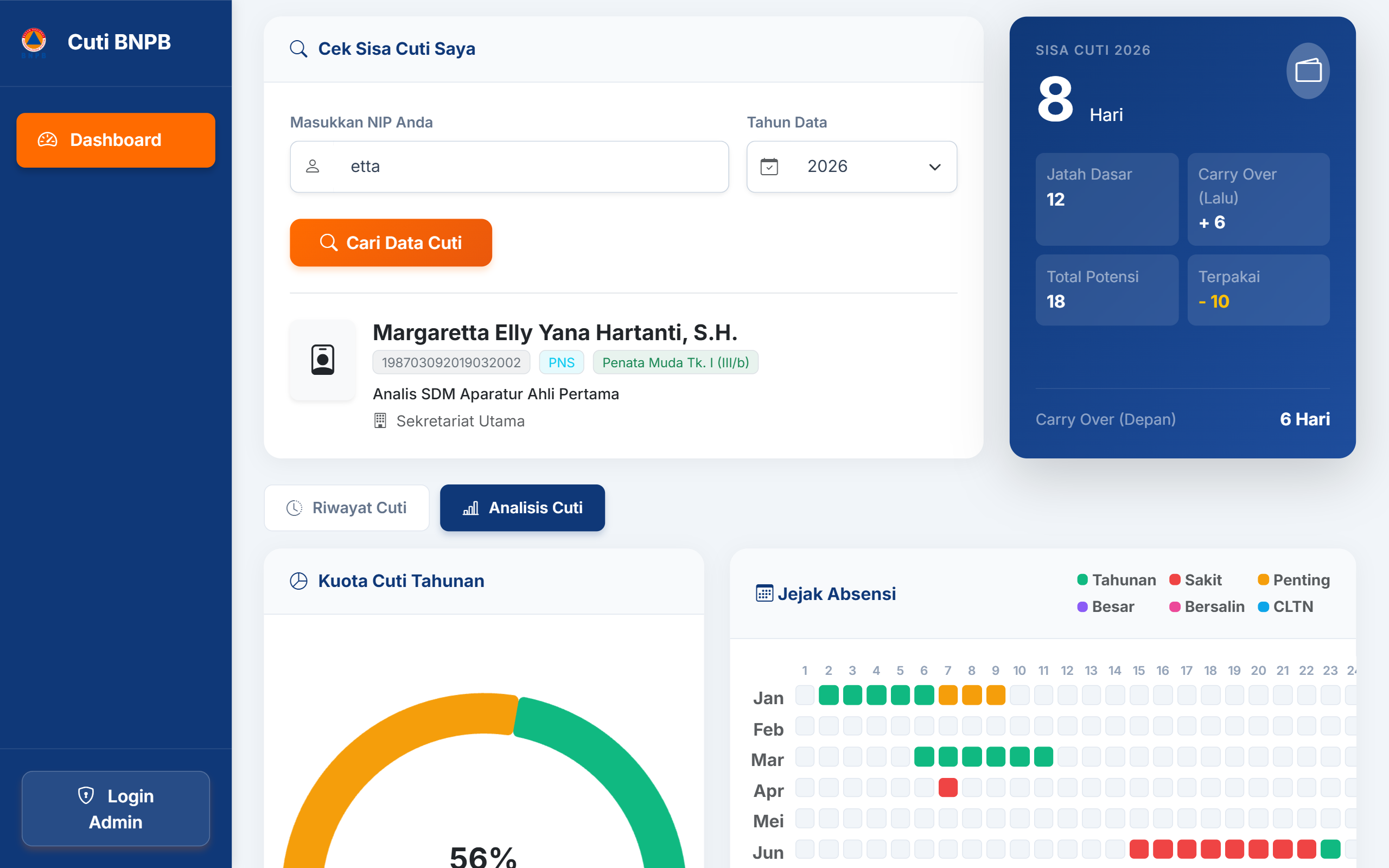Click the Jan row label in Jejak Absensi
The width and height of the screenshot is (1389, 868).
tap(768, 698)
